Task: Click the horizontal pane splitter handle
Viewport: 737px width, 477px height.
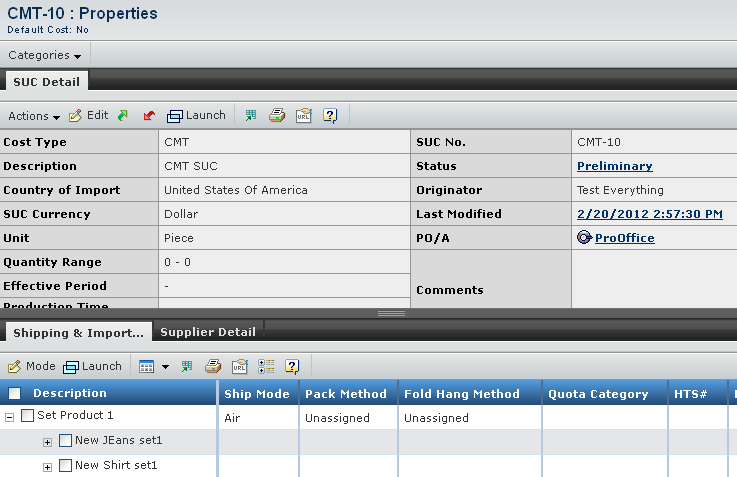Action: tap(391, 313)
